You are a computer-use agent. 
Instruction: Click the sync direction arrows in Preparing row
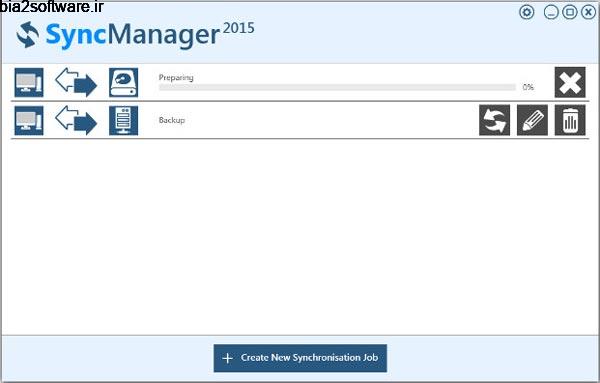point(76,82)
